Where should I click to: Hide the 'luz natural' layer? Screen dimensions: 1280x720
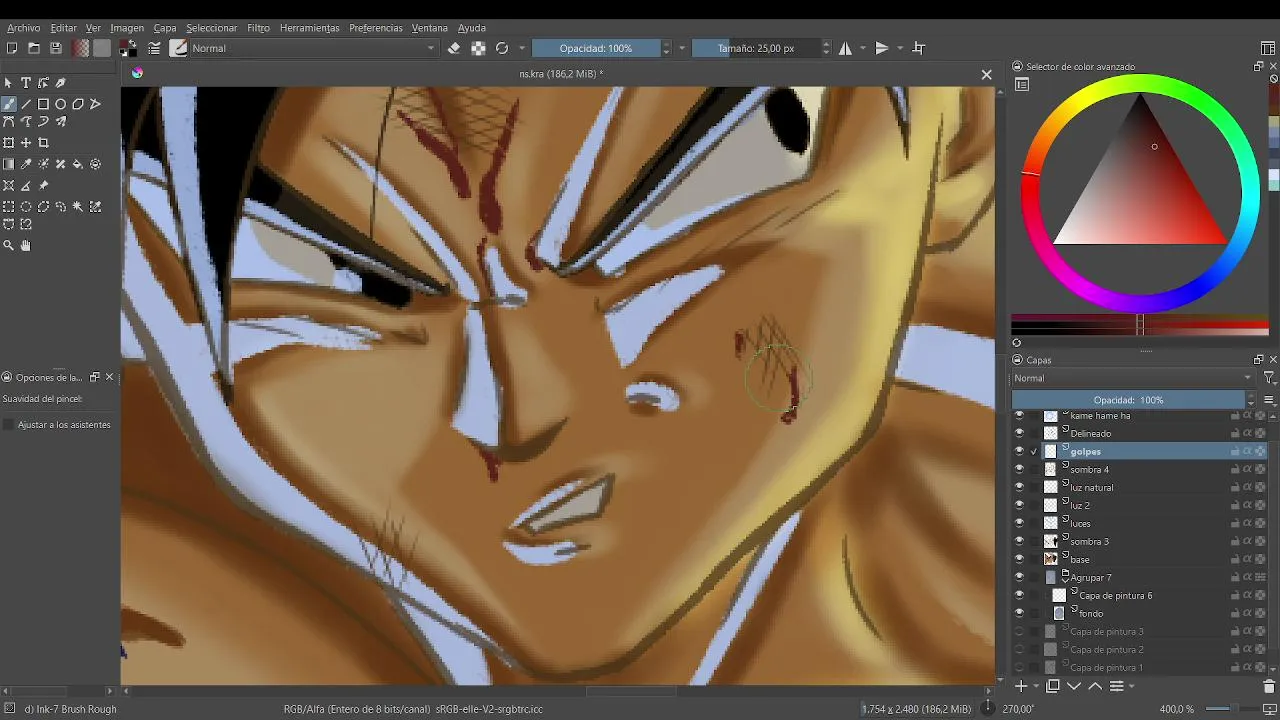point(1019,487)
